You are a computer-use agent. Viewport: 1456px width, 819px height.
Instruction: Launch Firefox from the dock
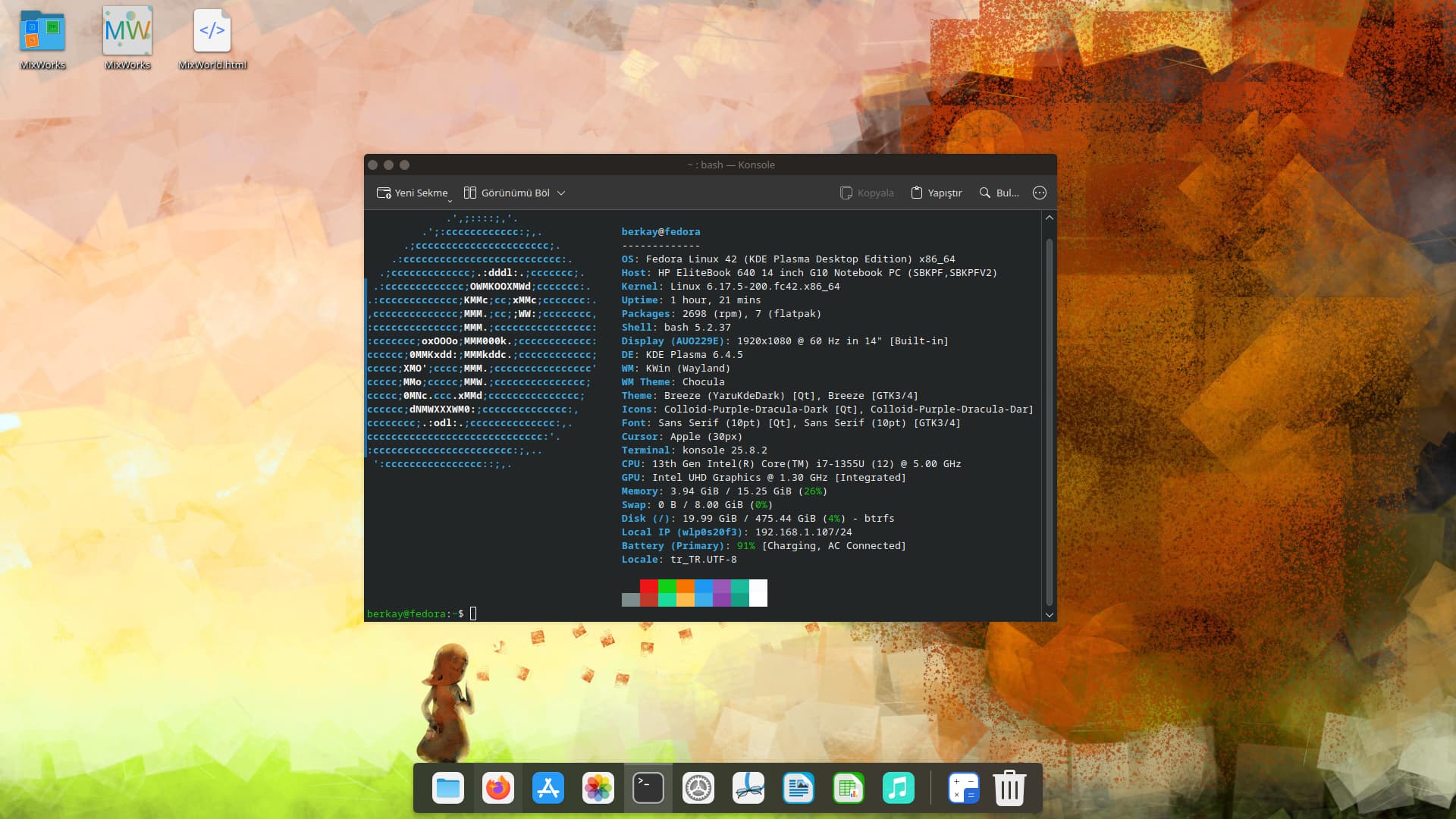(498, 788)
